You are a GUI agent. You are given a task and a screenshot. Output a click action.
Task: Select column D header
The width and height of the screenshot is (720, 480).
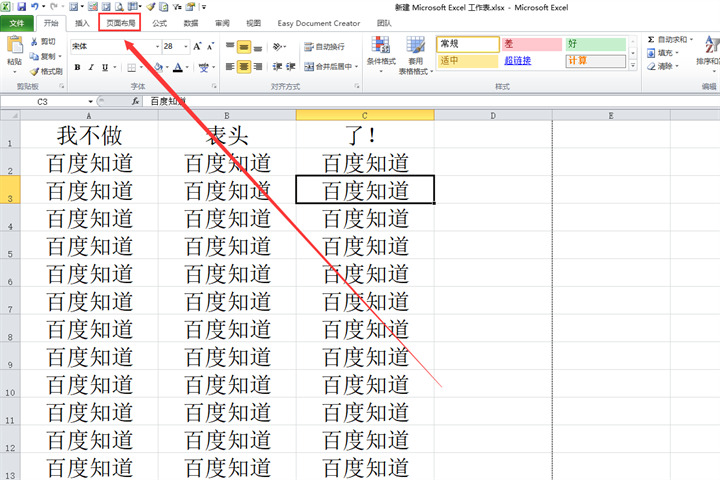(x=493, y=115)
